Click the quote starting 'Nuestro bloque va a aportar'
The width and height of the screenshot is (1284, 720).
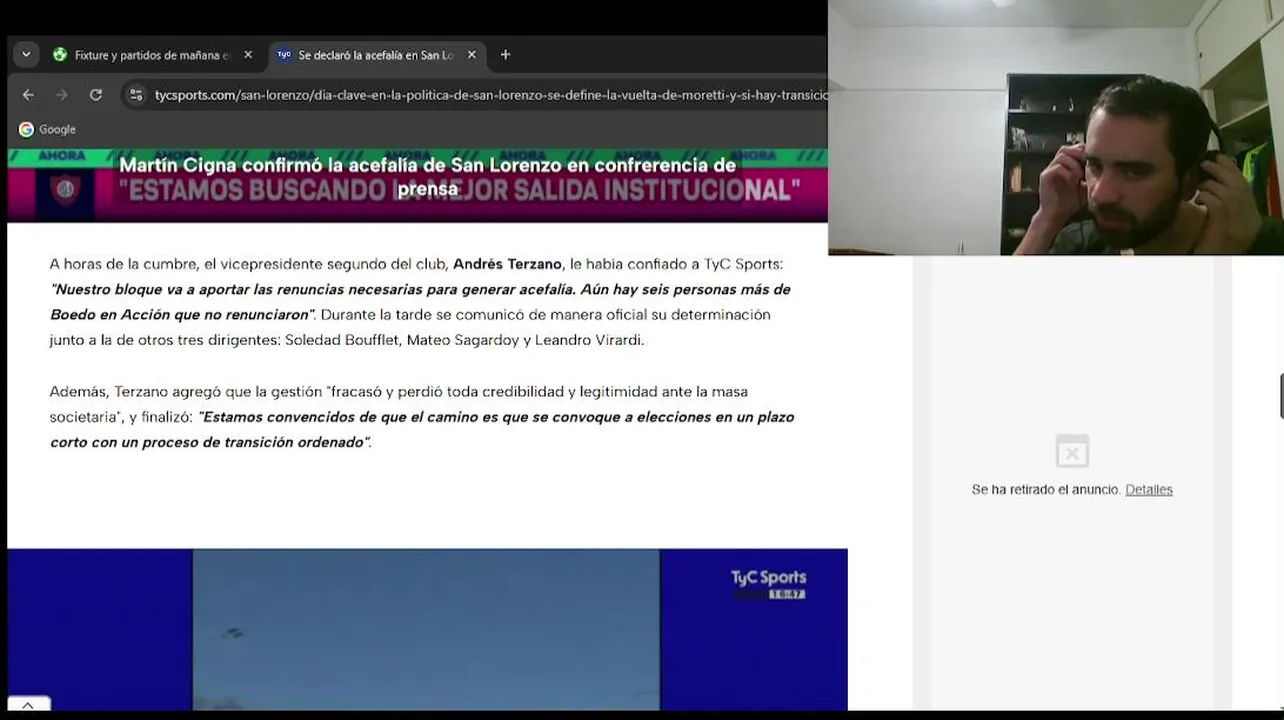[420, 301]
